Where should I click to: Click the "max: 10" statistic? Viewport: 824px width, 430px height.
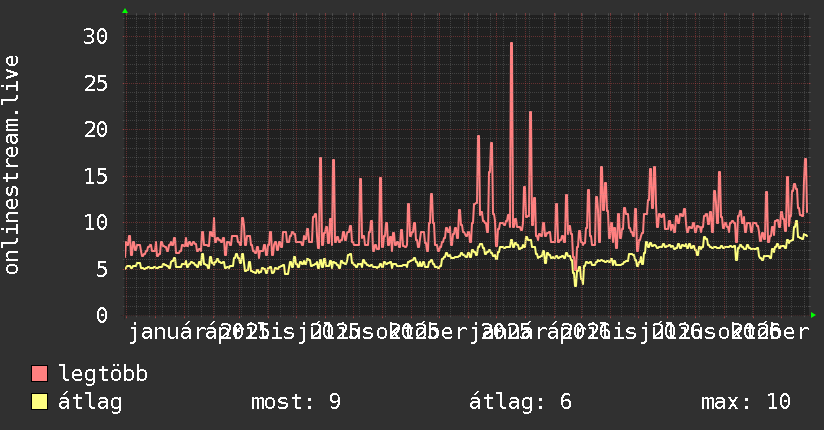(x=746, y=402)
